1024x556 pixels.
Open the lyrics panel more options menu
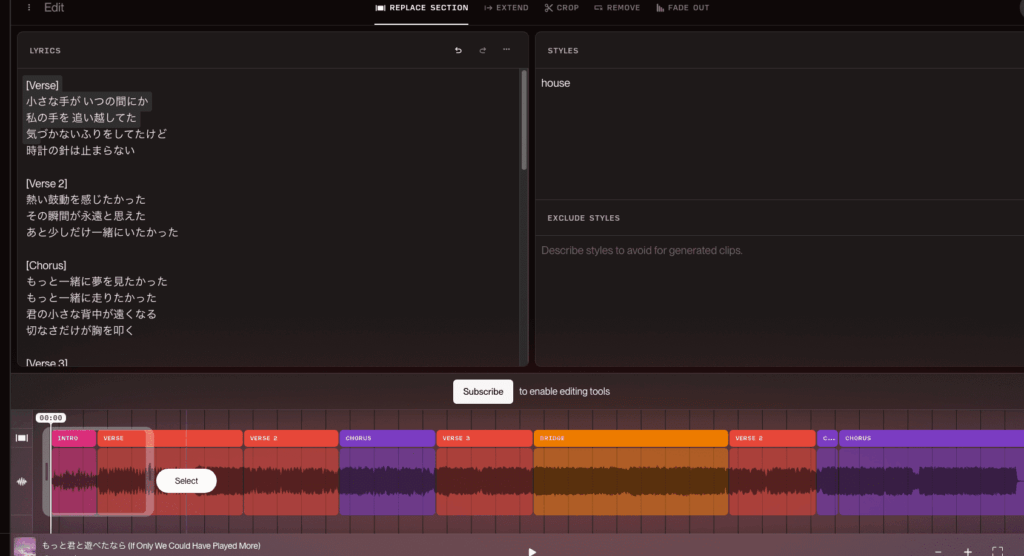[507, 50]
